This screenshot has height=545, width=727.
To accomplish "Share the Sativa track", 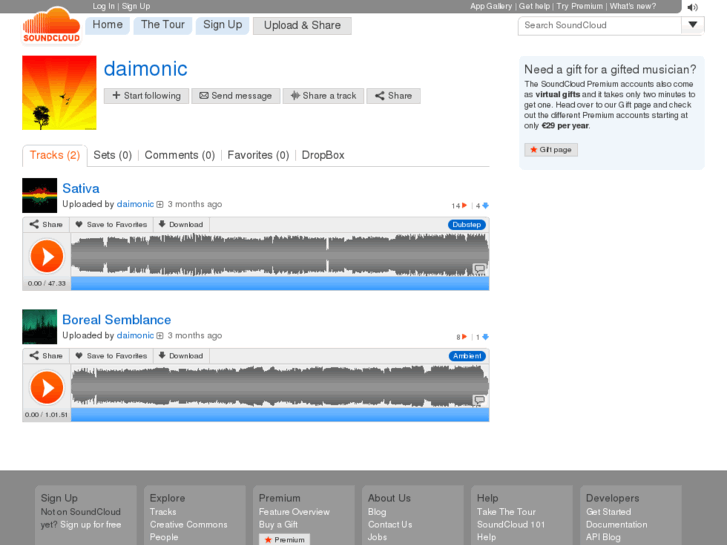I will tap(46, 224).
